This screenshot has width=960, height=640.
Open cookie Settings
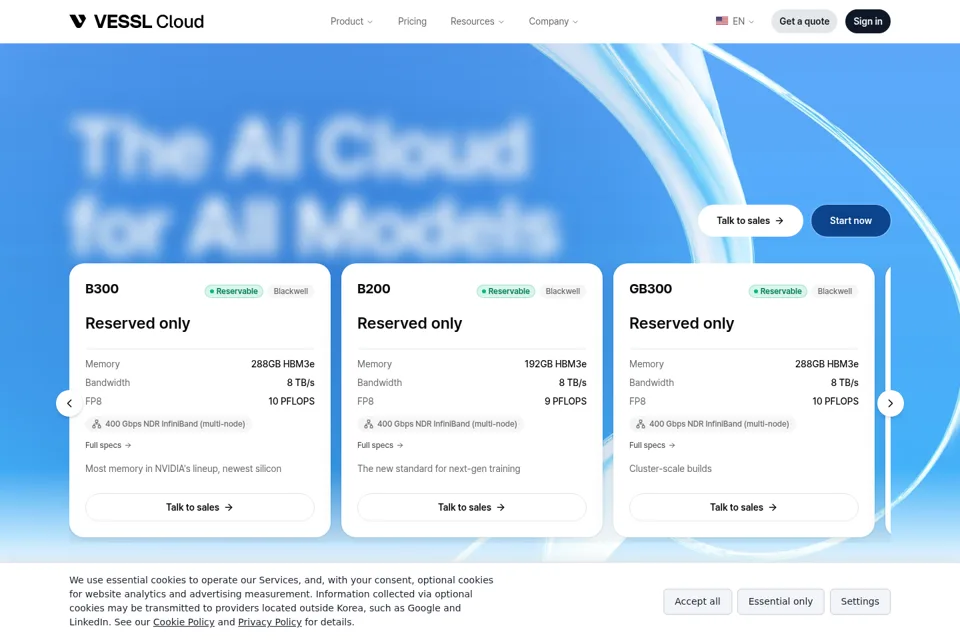[860, 601]
